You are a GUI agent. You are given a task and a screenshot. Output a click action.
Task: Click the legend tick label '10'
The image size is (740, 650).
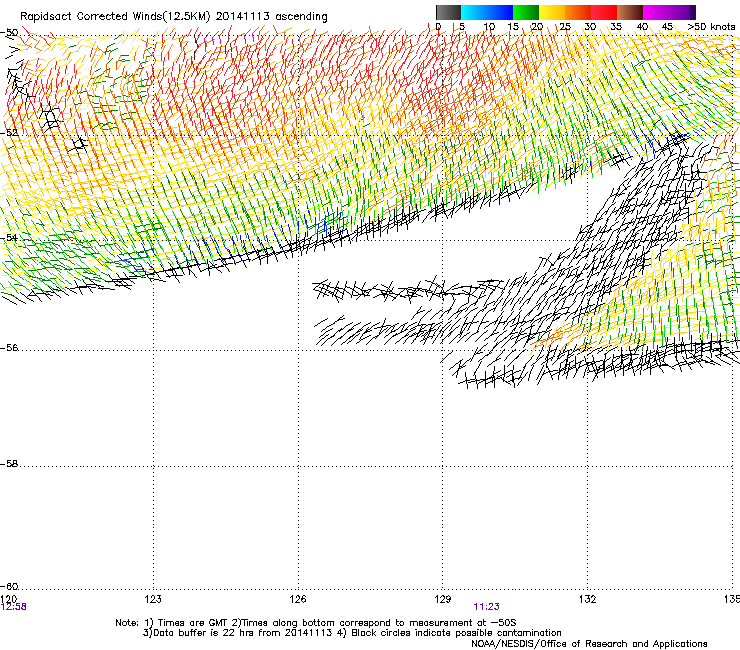click(x=489, y=26)
